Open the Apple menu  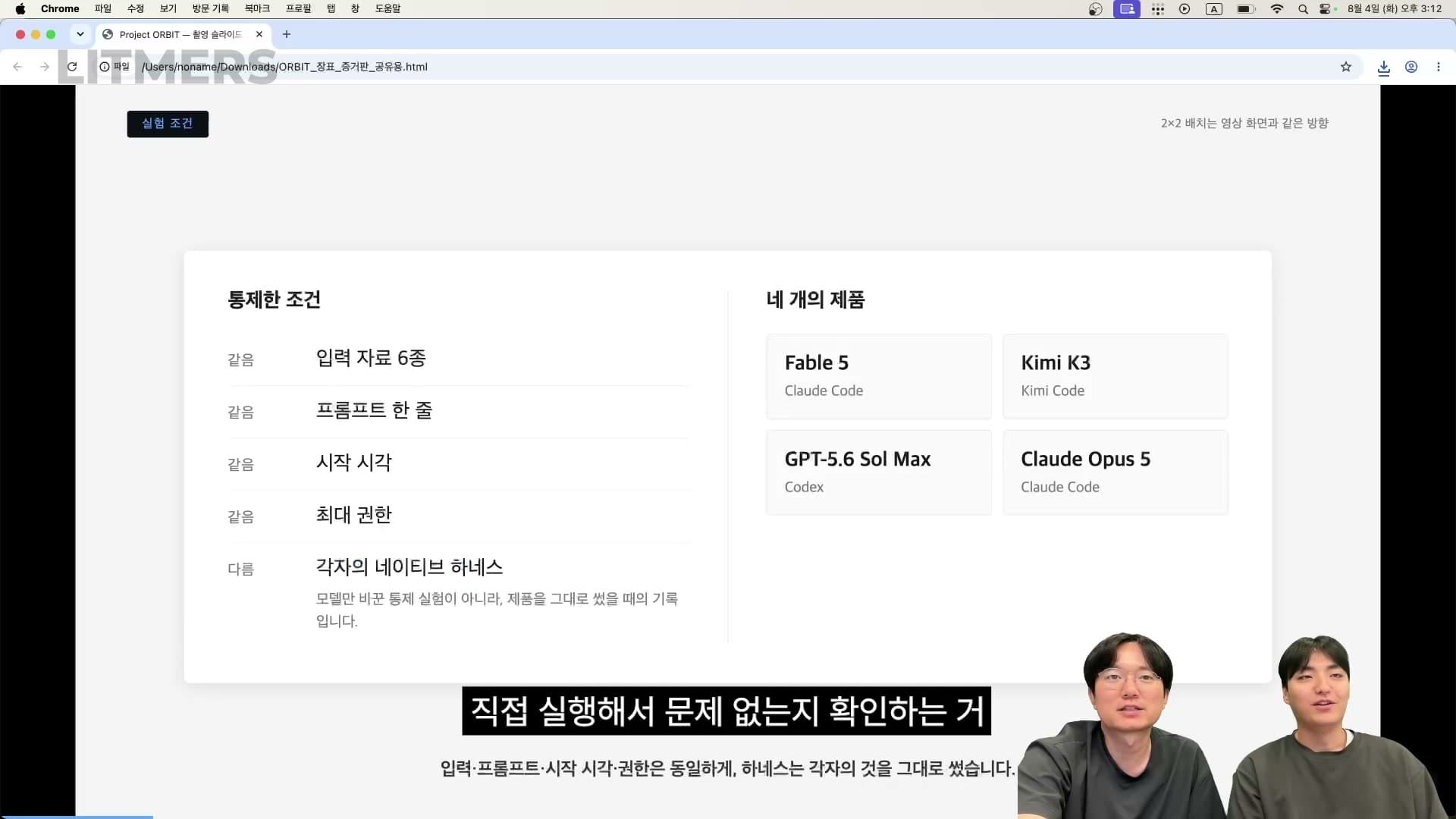pyautogui.click(x=20, y=9)
